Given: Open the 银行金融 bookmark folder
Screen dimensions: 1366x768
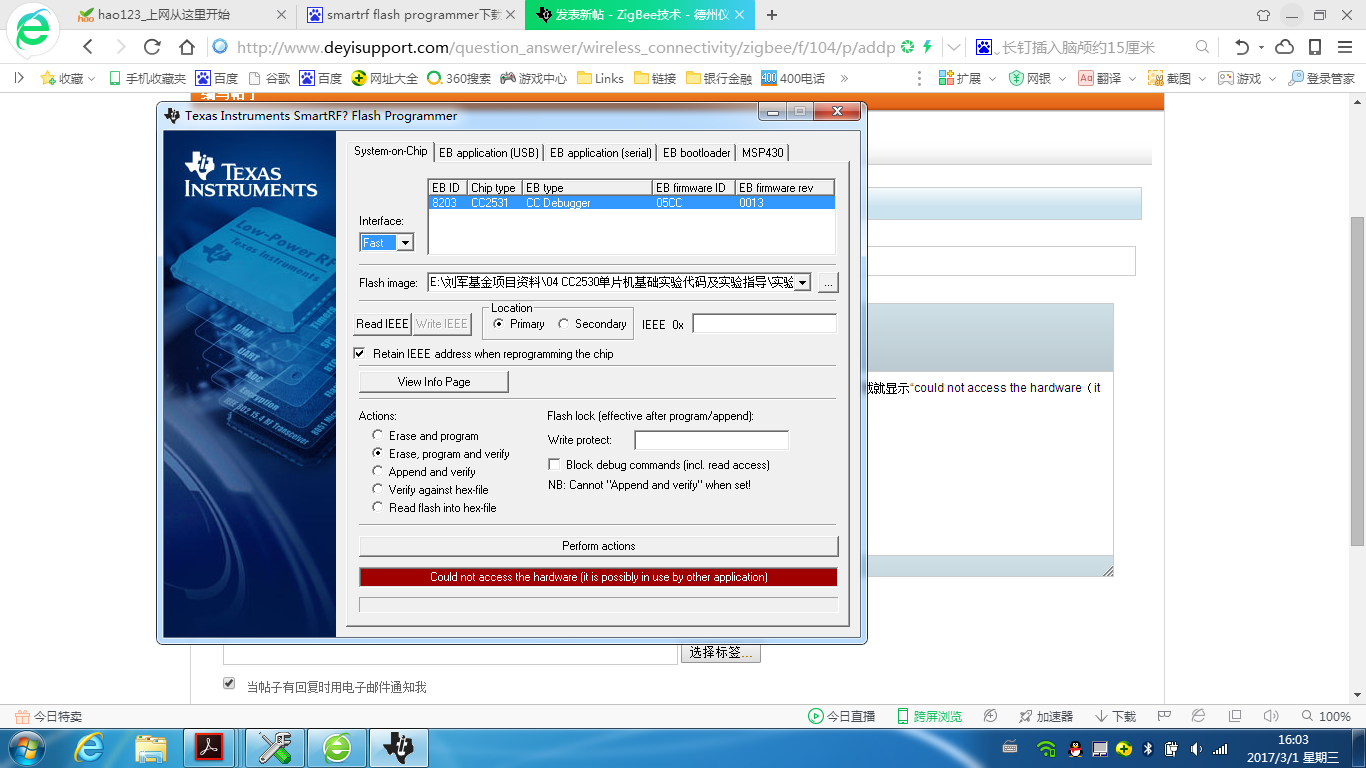Looking at the screenshot, I should tap(719, 78).
